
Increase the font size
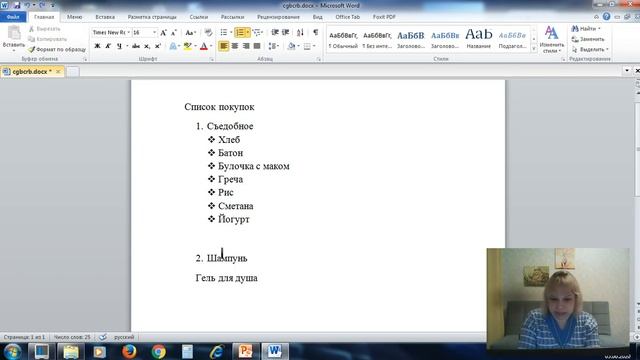pos(163,33)
